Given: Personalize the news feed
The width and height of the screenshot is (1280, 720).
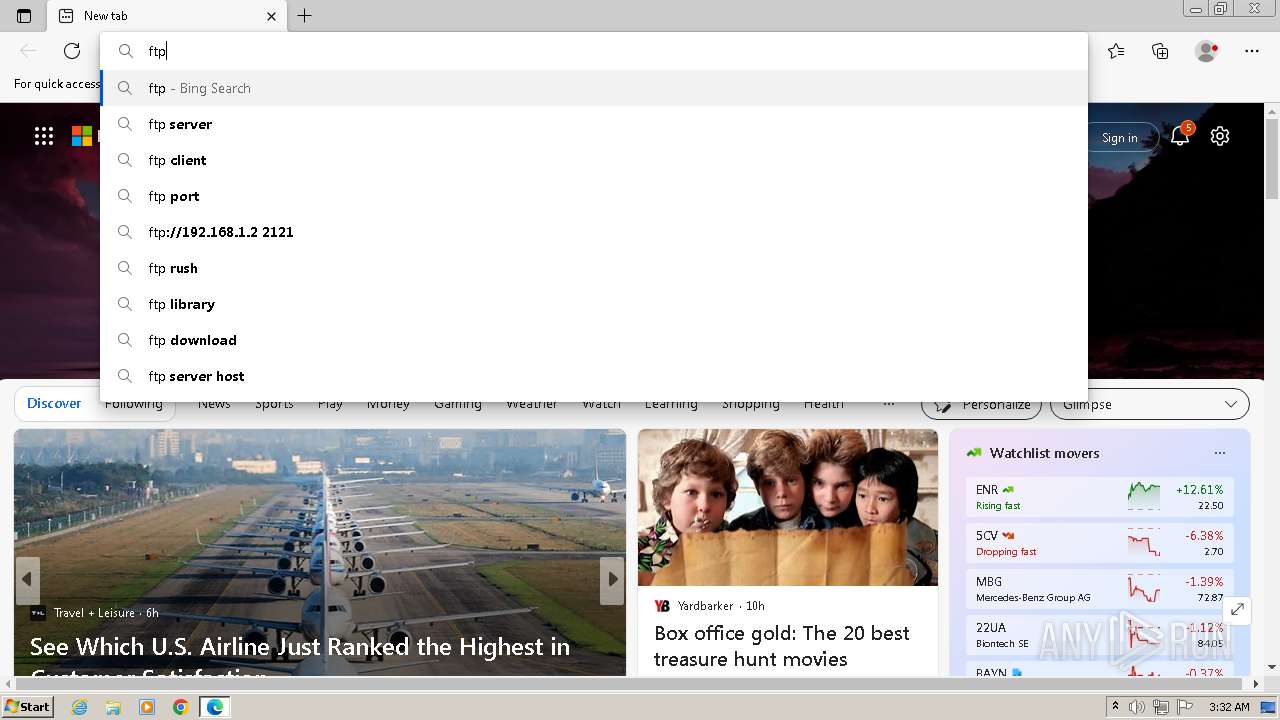Looking at the screenshot, I should click(981, 405).
